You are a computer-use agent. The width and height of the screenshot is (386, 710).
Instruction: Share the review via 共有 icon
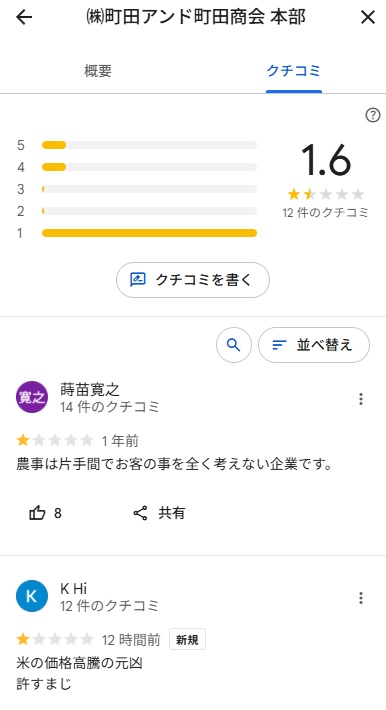click(x=159, y=513)
